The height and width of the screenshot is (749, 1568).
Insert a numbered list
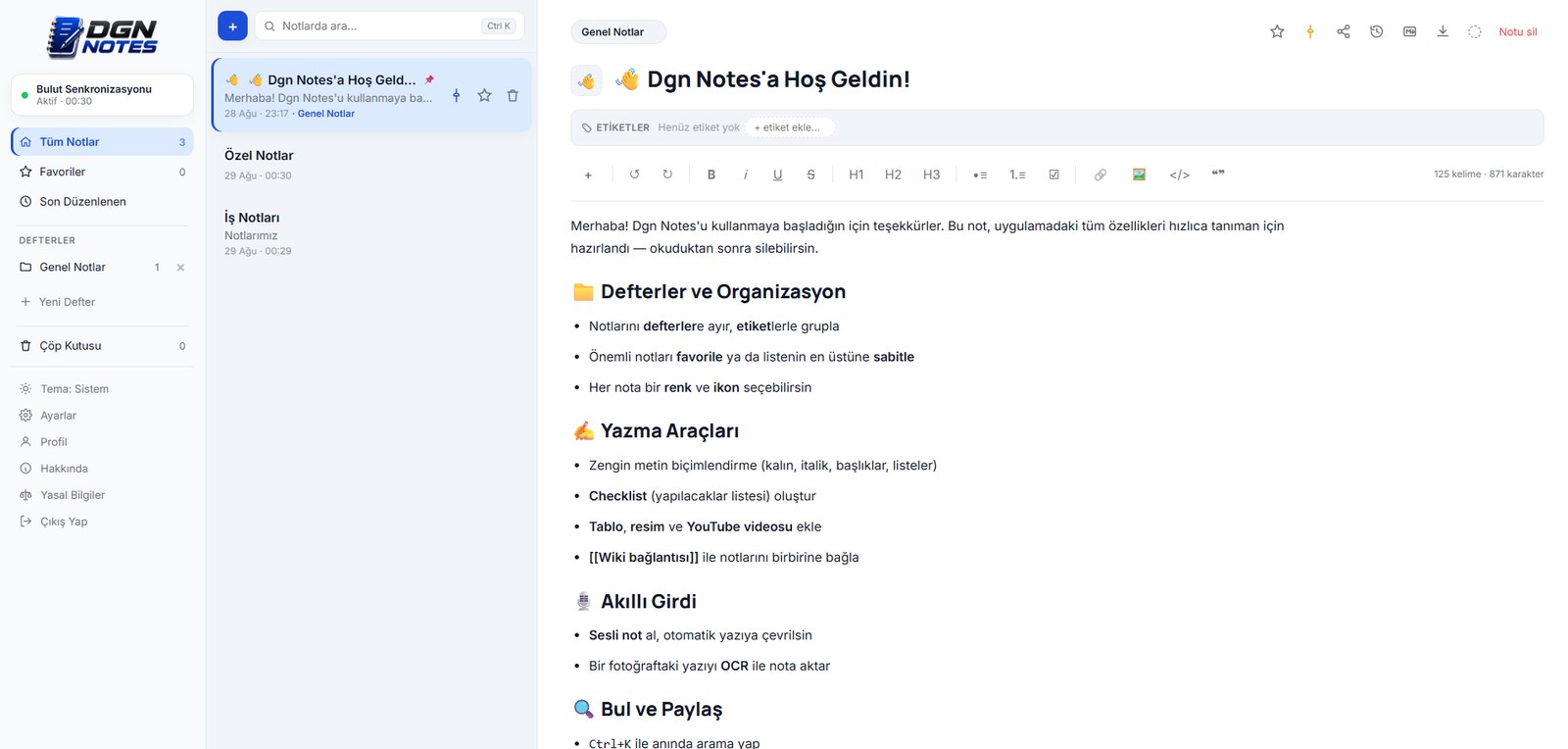(1017, 175)
